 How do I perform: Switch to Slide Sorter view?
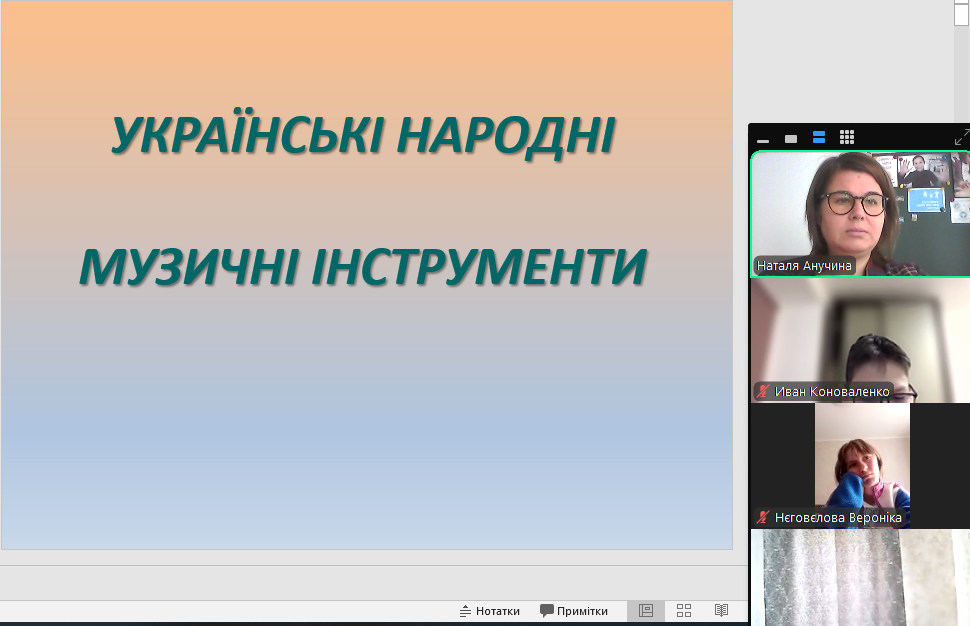684,611
